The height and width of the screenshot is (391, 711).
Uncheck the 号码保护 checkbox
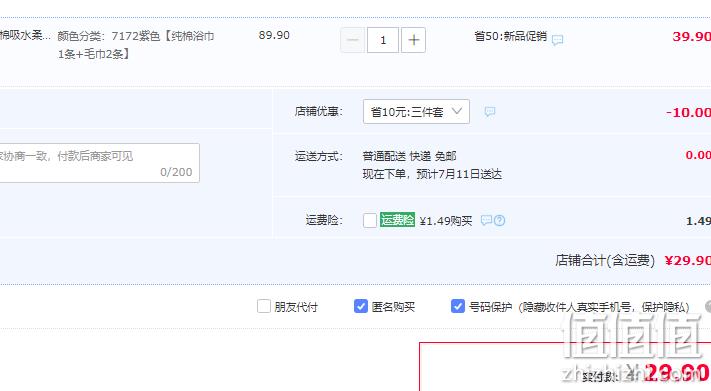458,306
